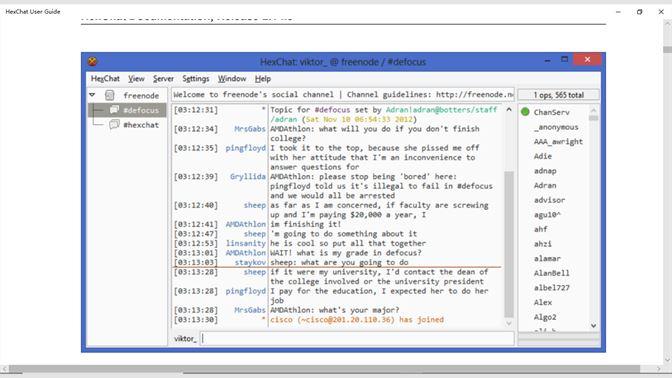Click the channel topic bar
The height and width of the screenshot is (378, 672).
coord(343,95)
